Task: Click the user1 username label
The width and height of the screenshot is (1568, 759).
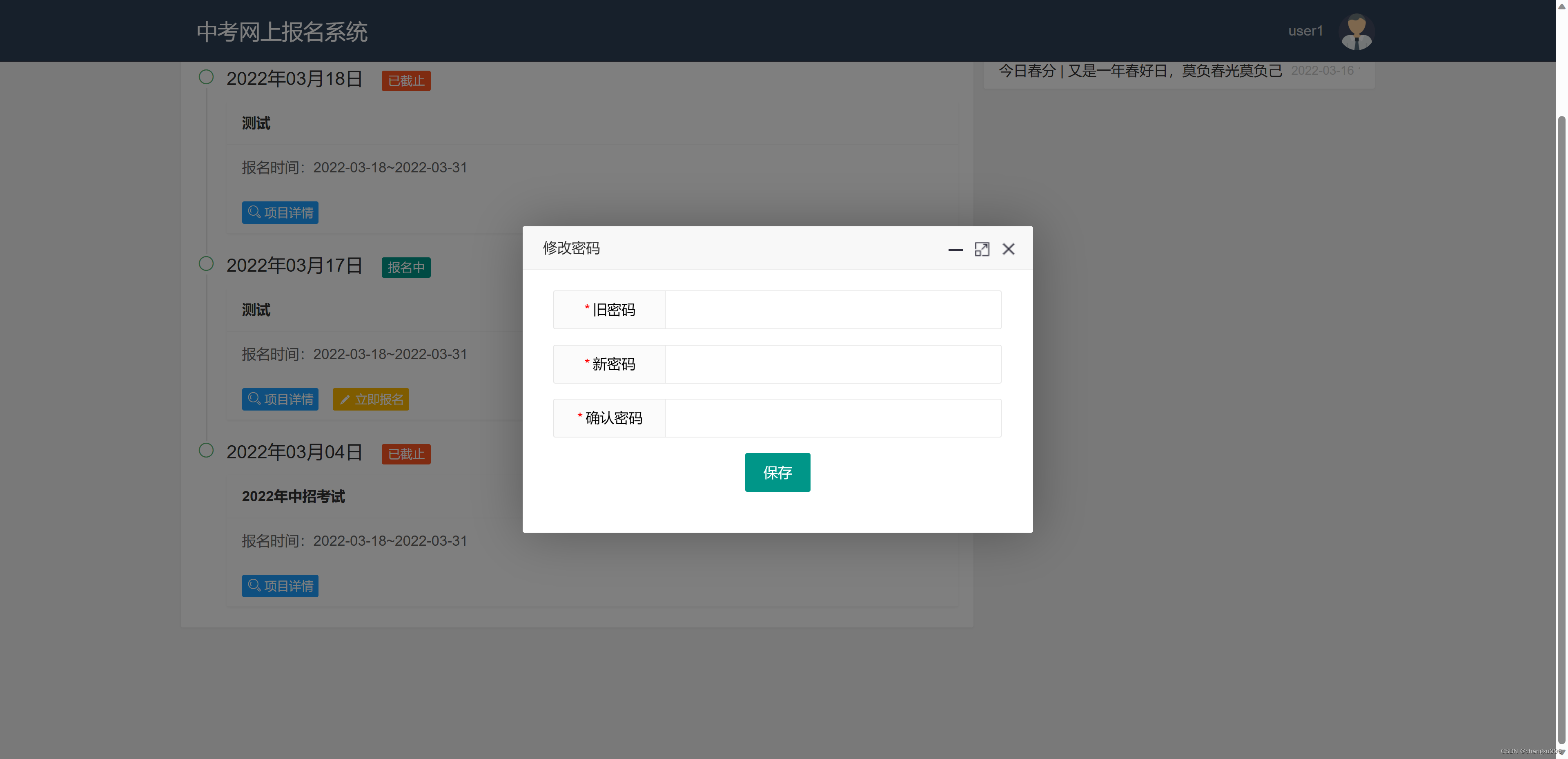Action: coord(1305,31)
